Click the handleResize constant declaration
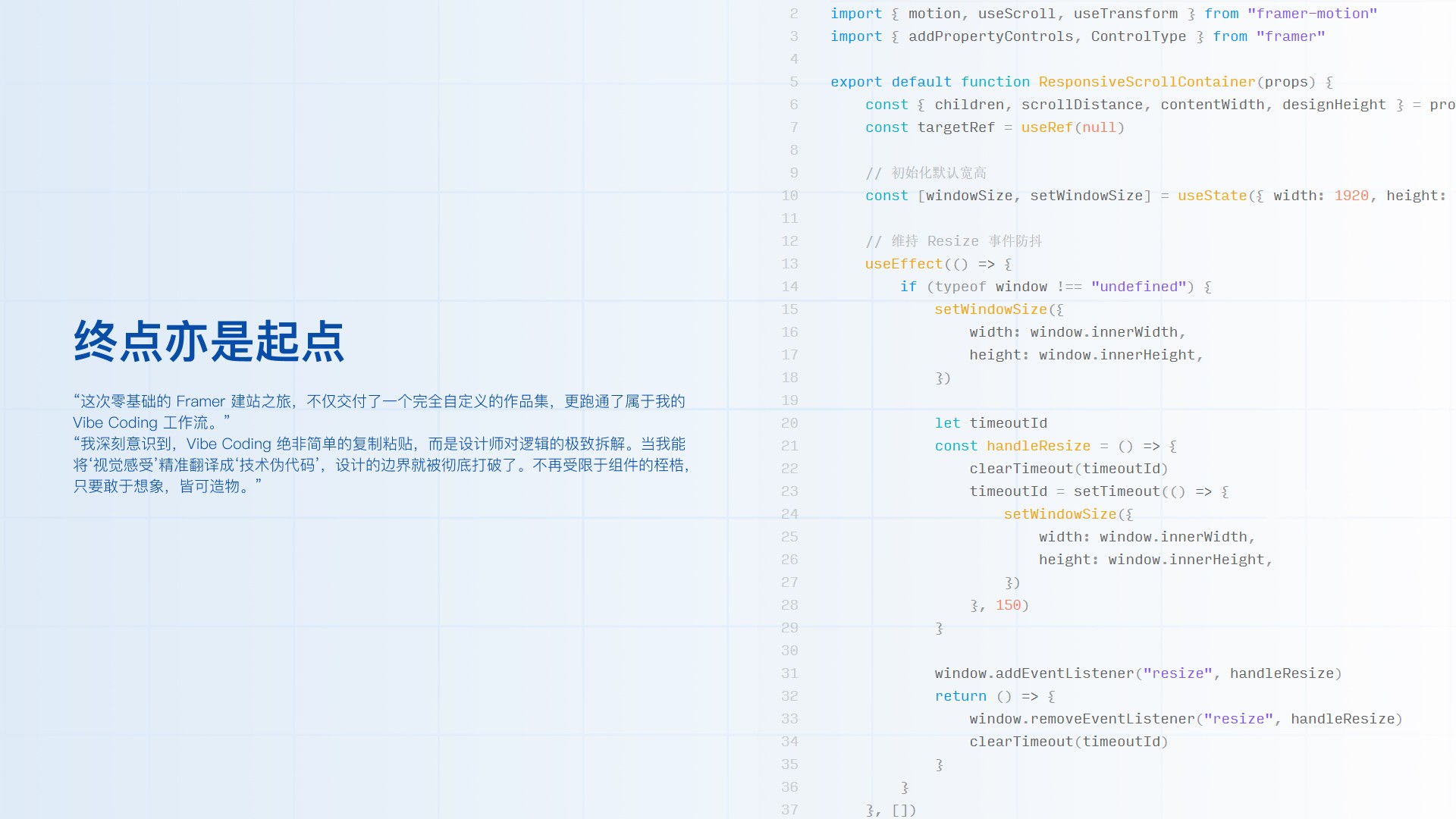The width and height of the screenshot is (1456, 819). 1037,446
